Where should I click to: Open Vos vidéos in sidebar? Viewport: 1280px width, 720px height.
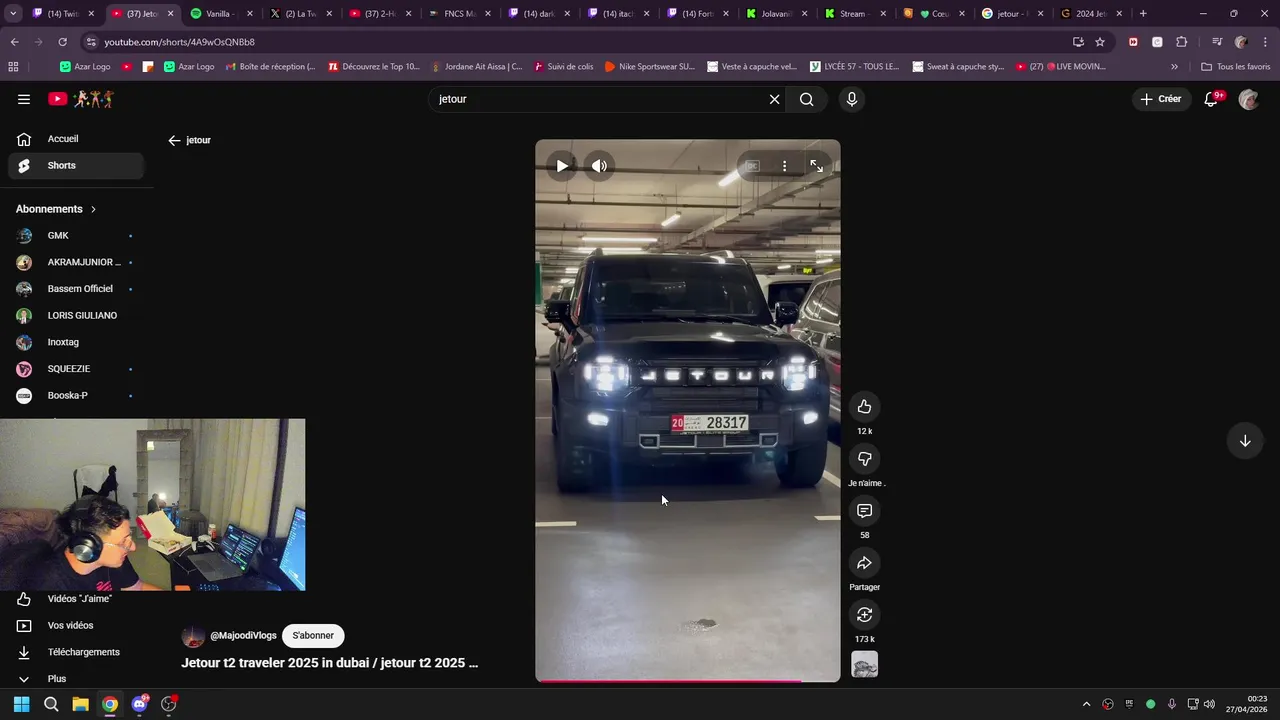(x=77, y=625)
